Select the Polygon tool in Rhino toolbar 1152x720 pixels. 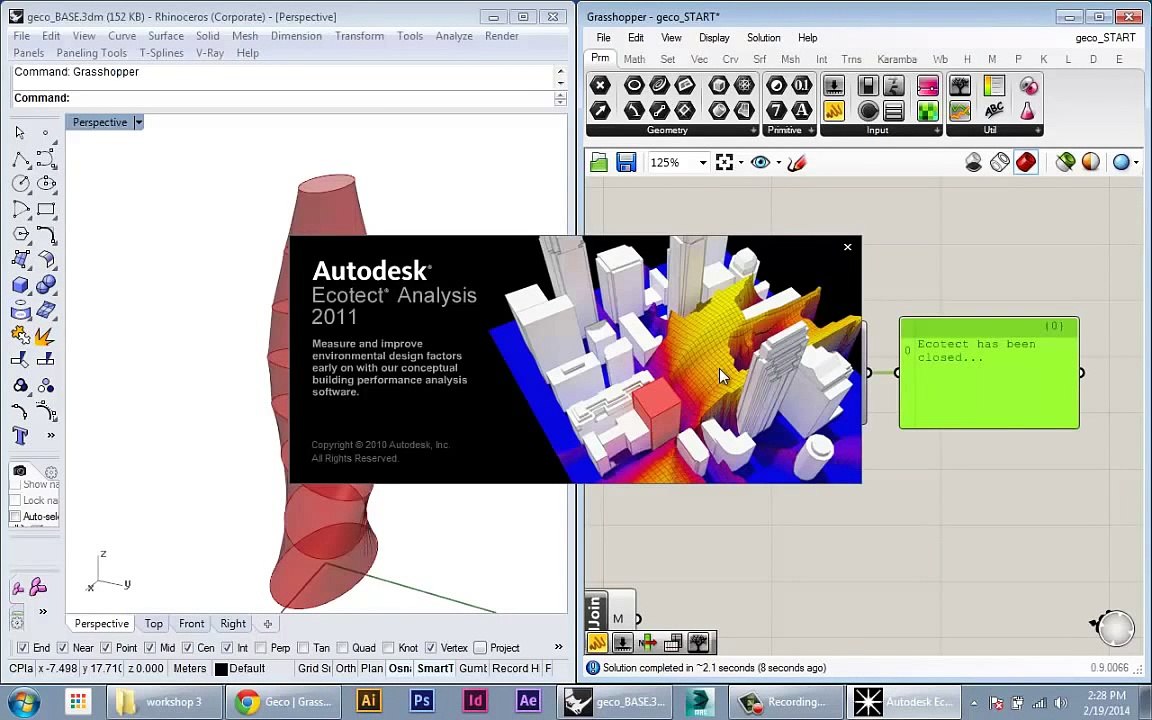(21, 234)
